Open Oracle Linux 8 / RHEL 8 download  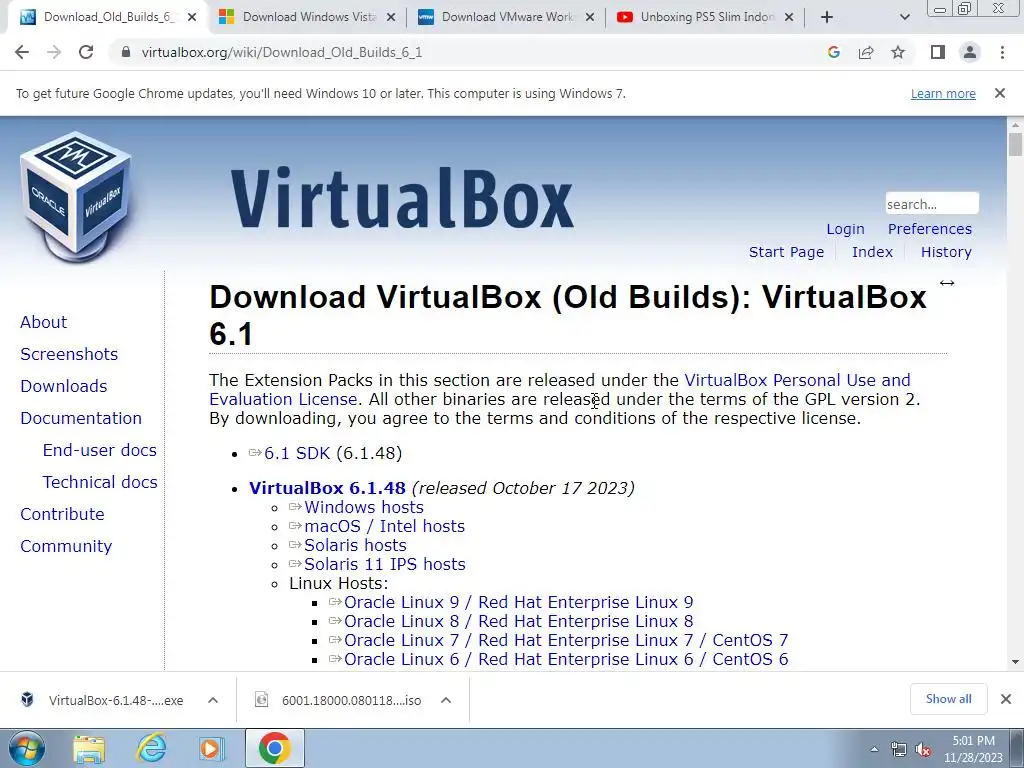(x=519, y=621)
